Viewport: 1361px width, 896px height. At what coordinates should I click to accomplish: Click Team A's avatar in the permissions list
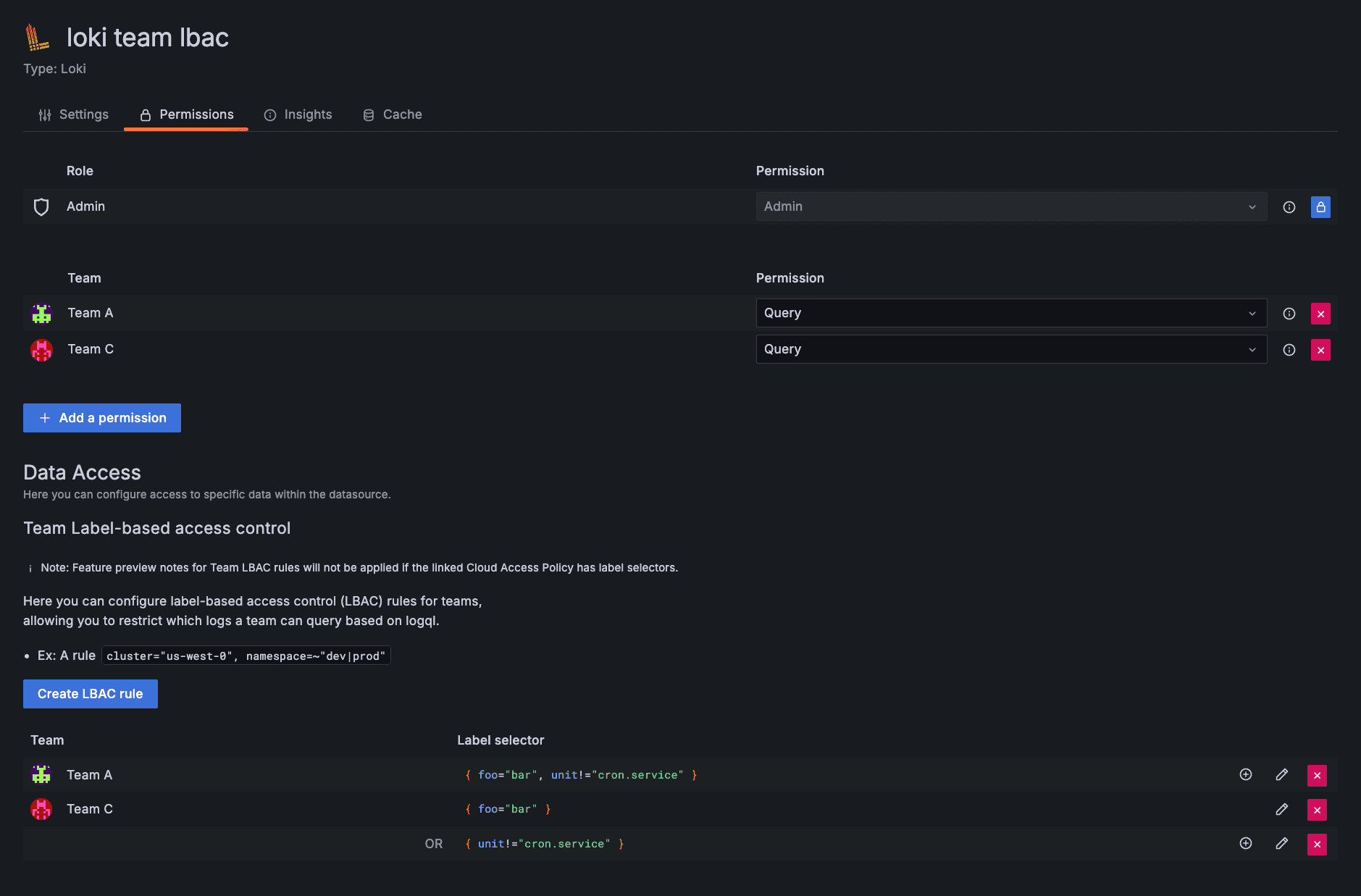[41, 313]
